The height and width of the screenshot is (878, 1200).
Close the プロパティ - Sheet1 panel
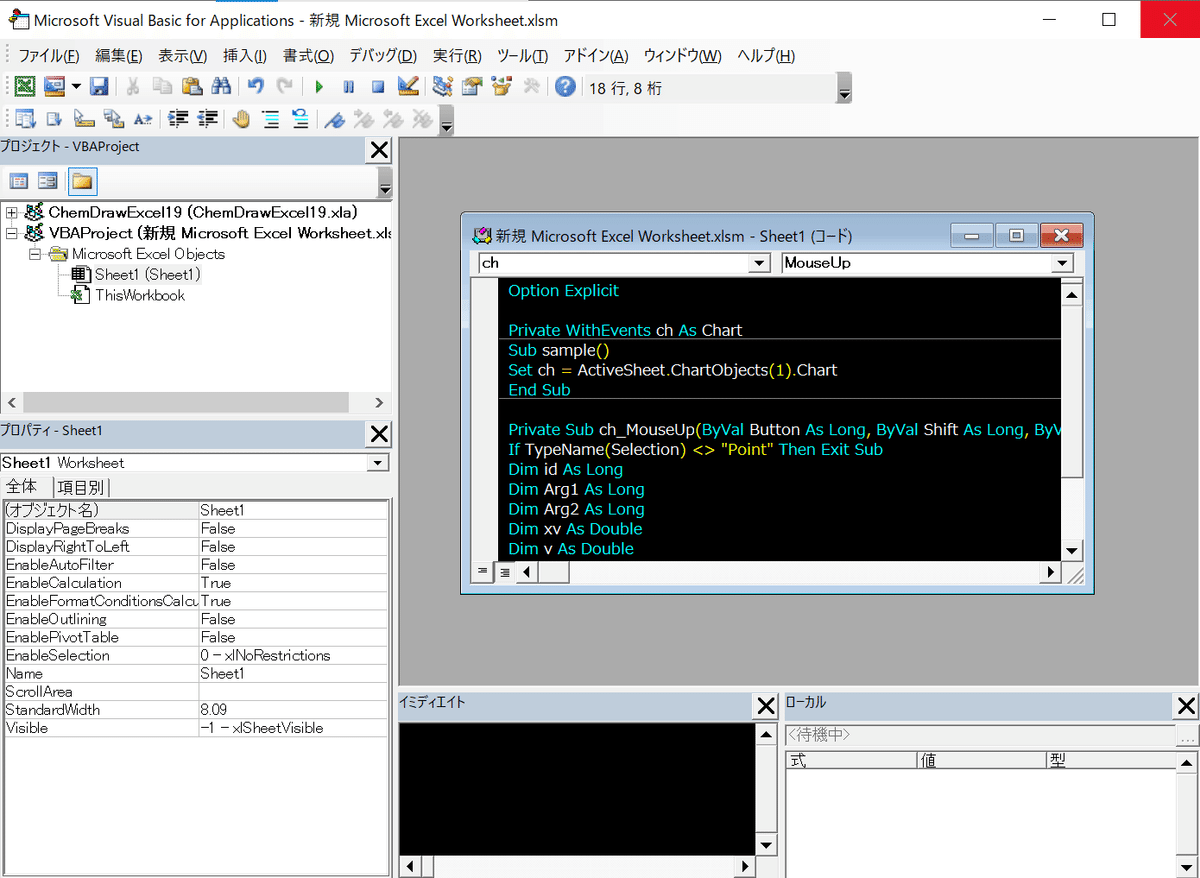380,434
